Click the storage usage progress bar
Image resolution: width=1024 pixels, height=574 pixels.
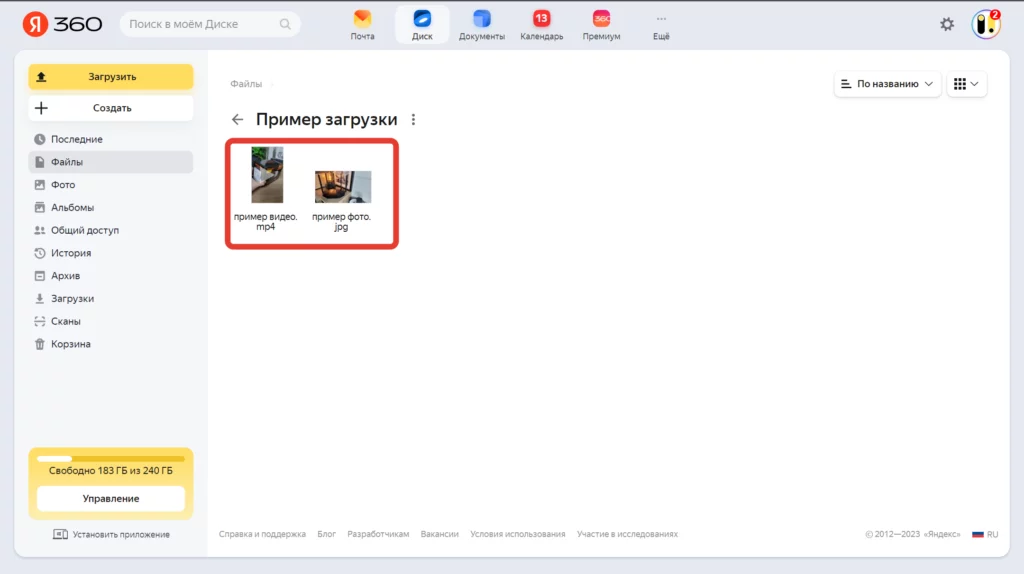click(x=110, y=458)
